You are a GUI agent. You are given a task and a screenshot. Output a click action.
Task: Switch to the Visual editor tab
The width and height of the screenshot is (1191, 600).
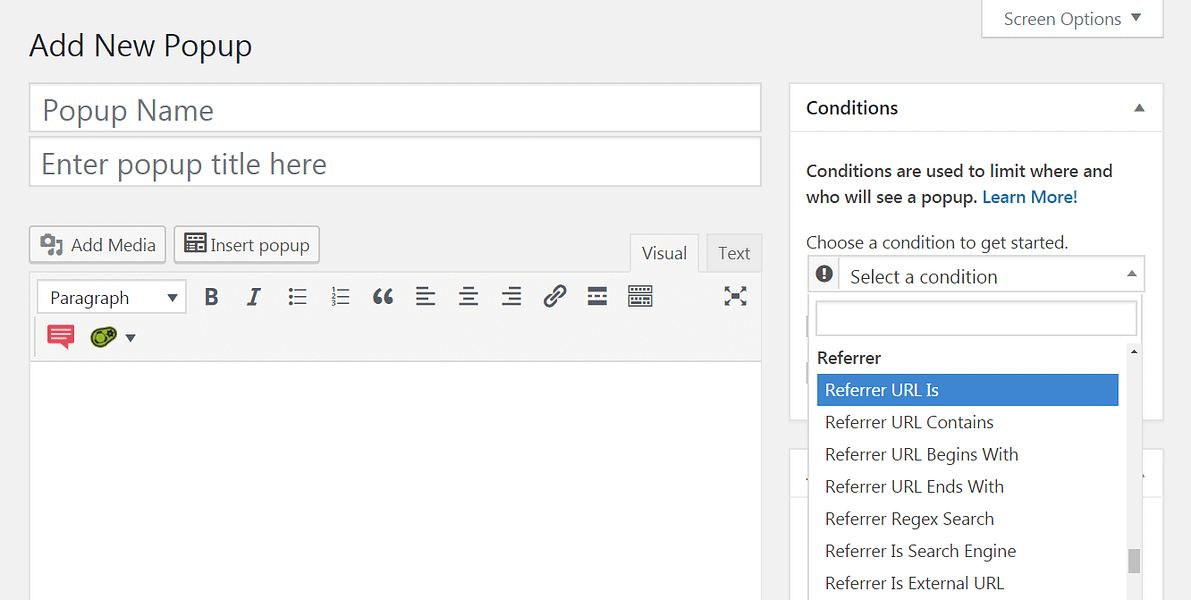(664, 253)
